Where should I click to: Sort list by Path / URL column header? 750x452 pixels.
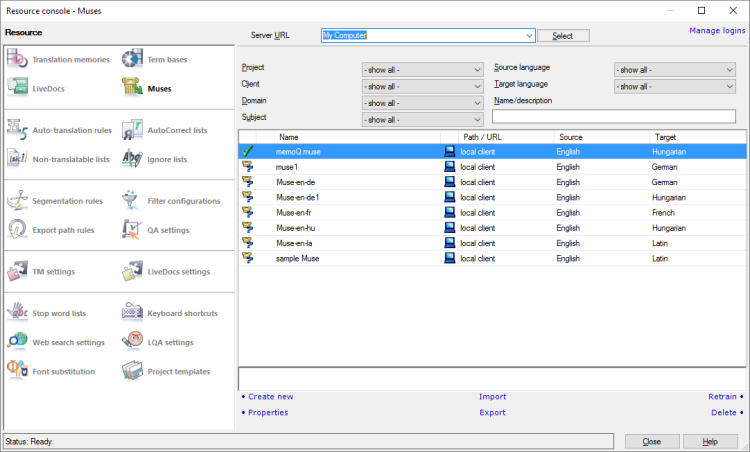(x=506, y=137)
